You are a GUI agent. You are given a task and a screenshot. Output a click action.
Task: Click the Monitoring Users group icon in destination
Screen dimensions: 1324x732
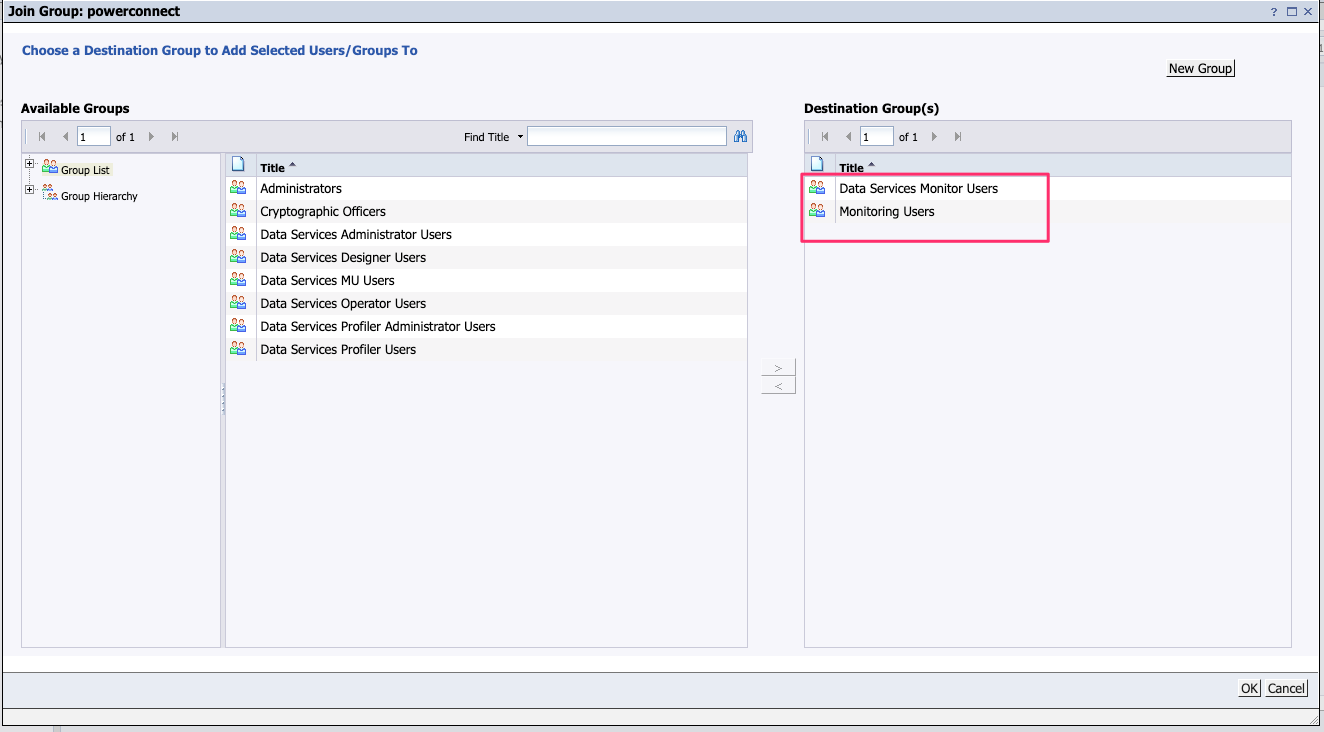click(817, 211)
